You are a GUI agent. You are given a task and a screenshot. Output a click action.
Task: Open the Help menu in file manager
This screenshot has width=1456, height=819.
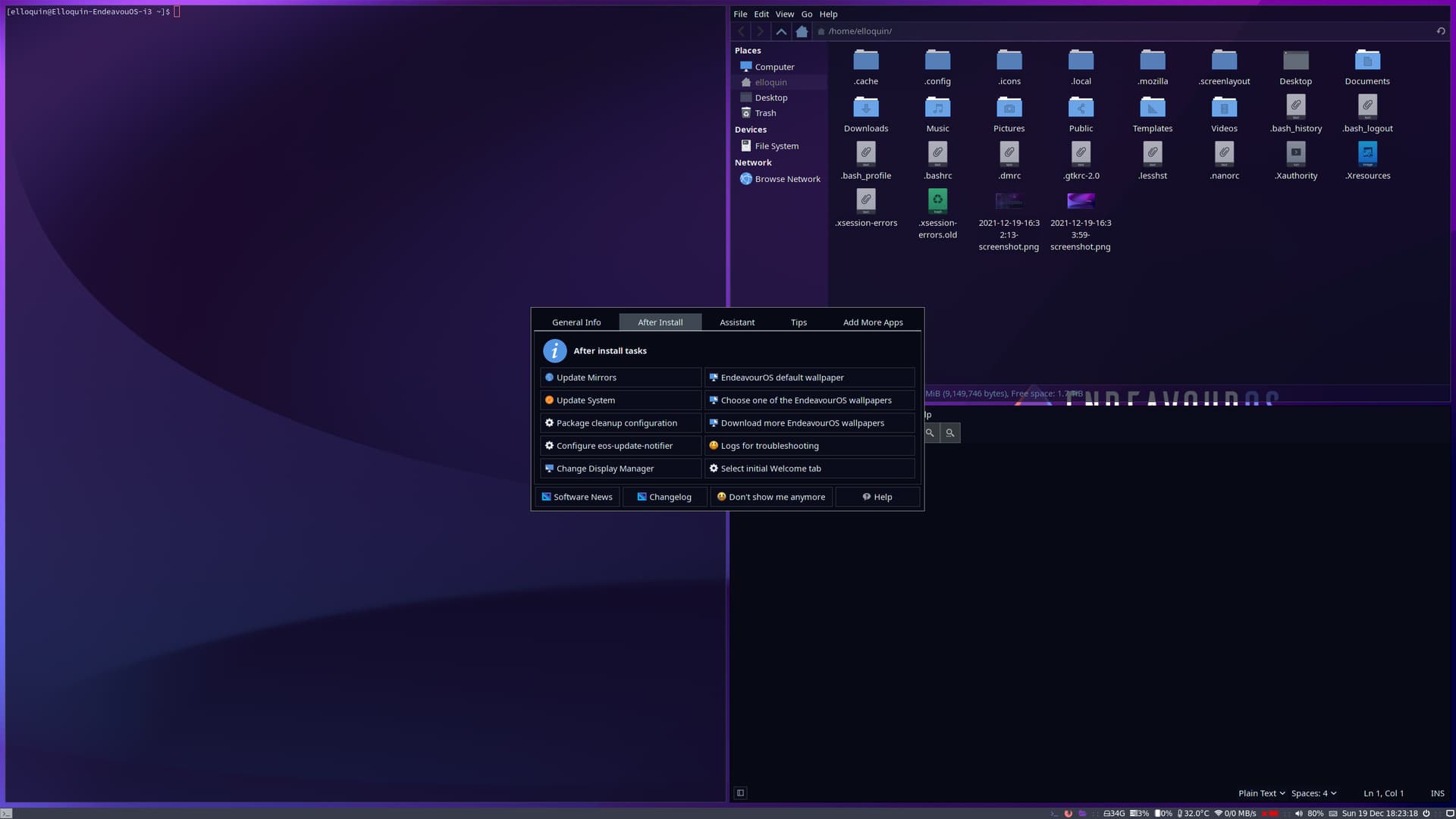pyautogui.click(x=828, y=14)
